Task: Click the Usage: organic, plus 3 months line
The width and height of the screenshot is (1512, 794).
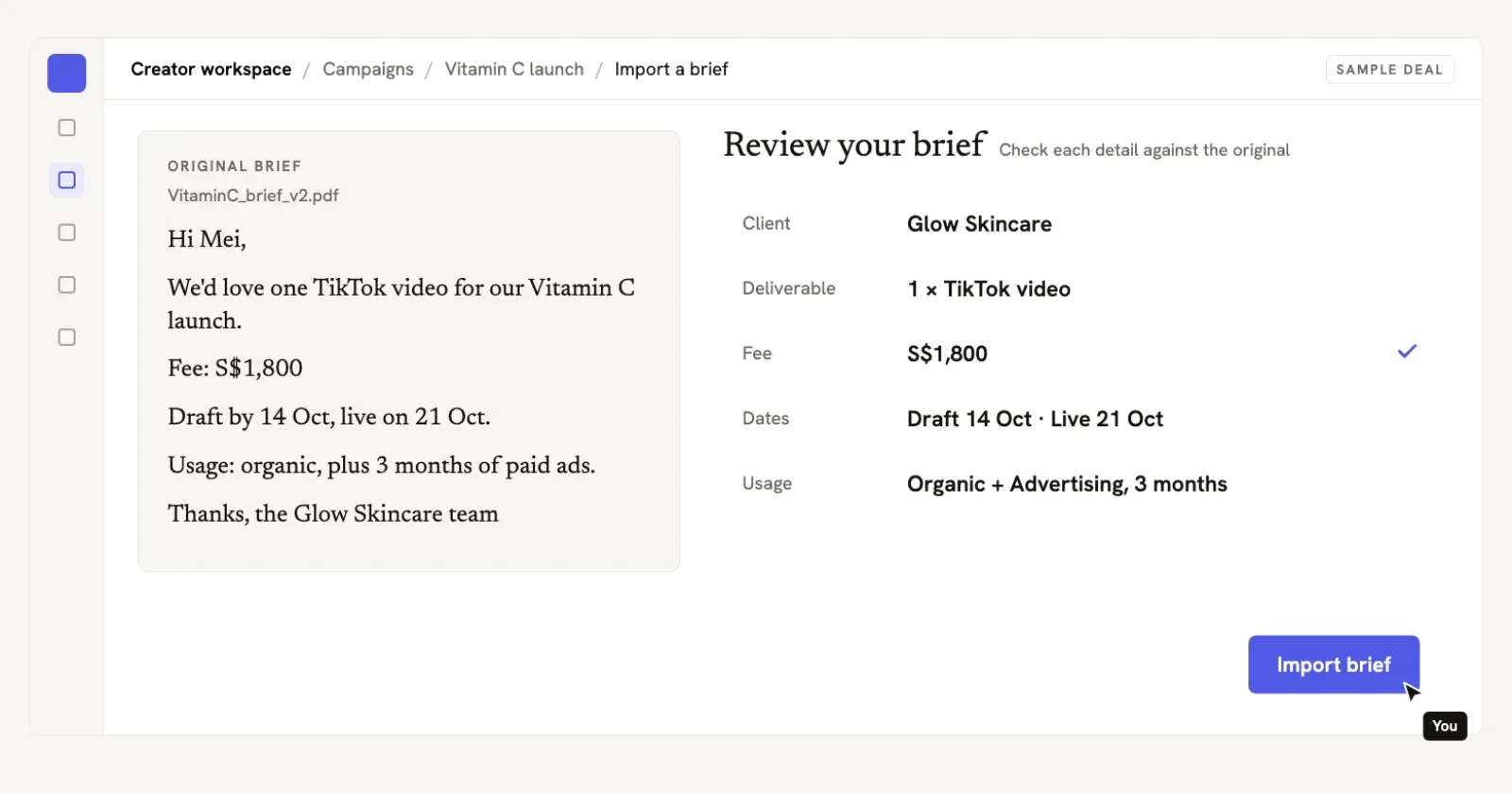Action: click(381, 465)
